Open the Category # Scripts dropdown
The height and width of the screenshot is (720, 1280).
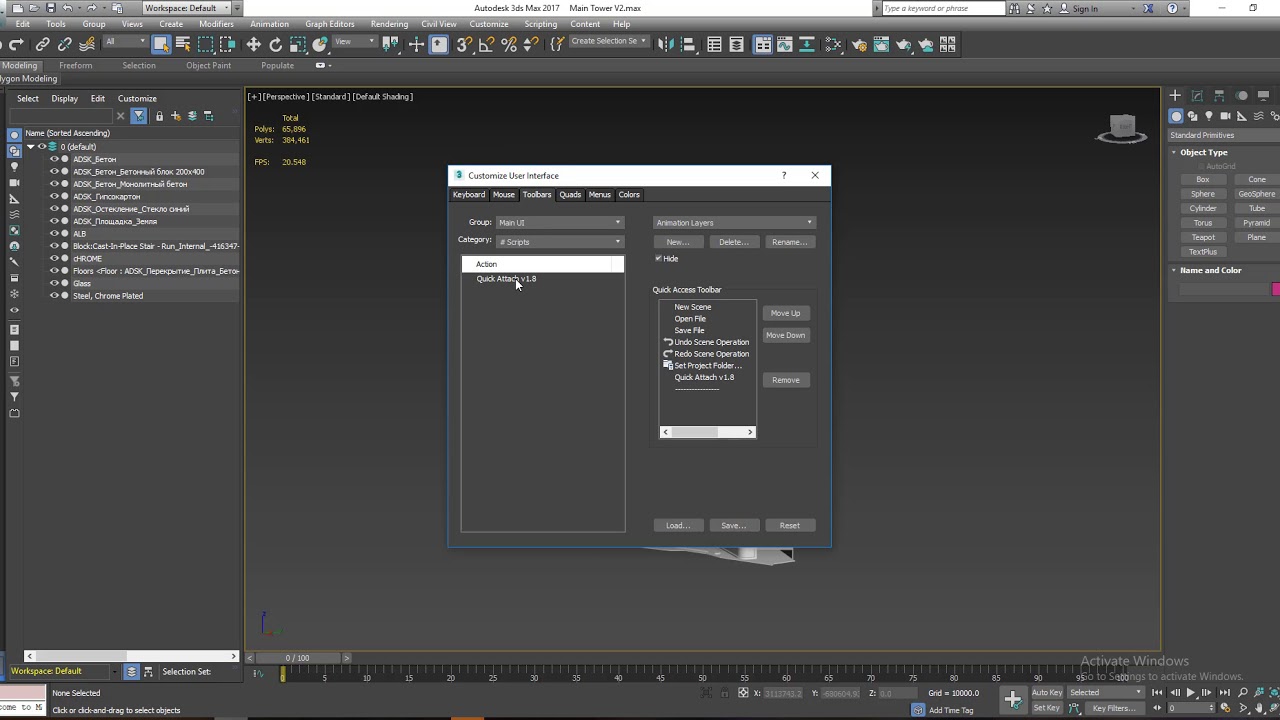point(559,242)
